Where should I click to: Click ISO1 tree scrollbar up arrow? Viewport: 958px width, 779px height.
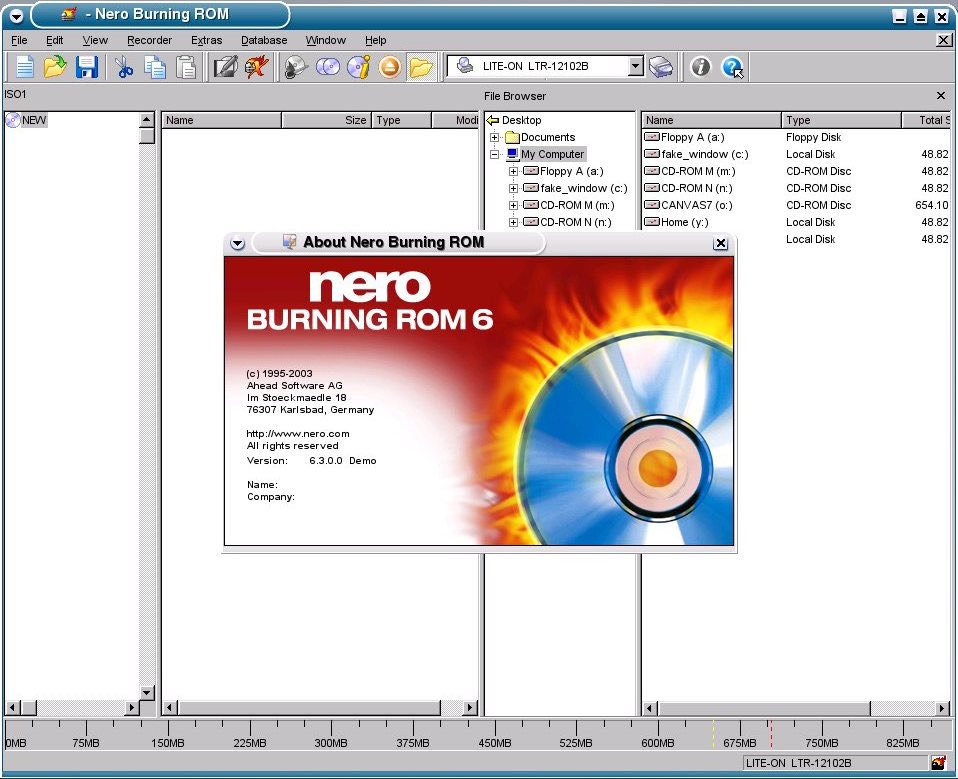coord(147,120)
